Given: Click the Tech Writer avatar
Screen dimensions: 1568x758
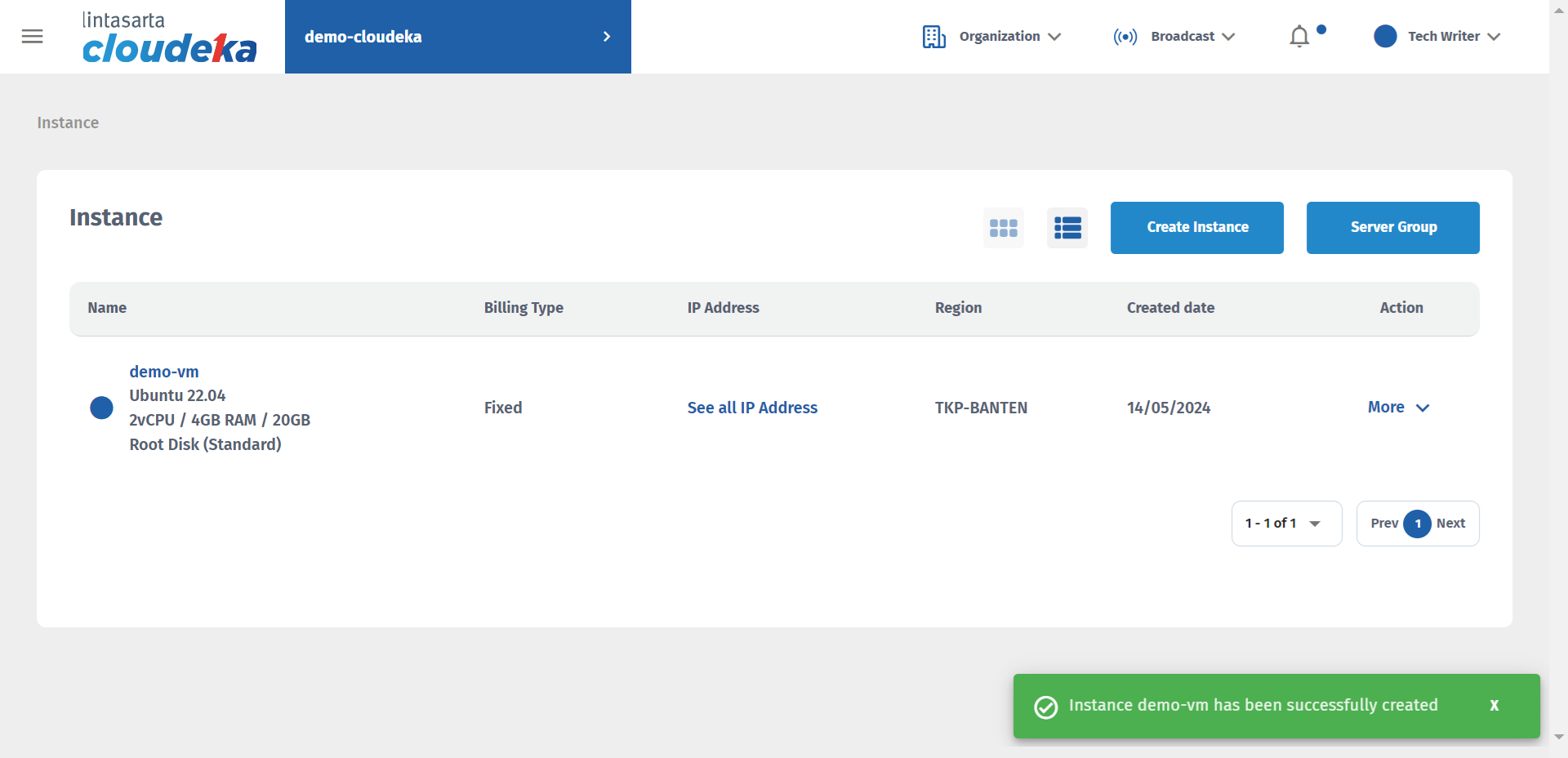Looking at the screenshot, I should click(x=1385, y=37).
